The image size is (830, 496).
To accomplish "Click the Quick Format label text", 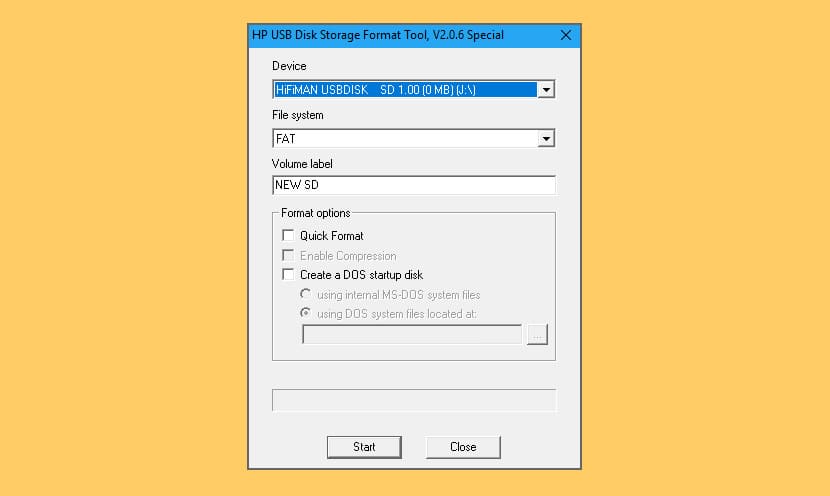I will pos(332,236).
